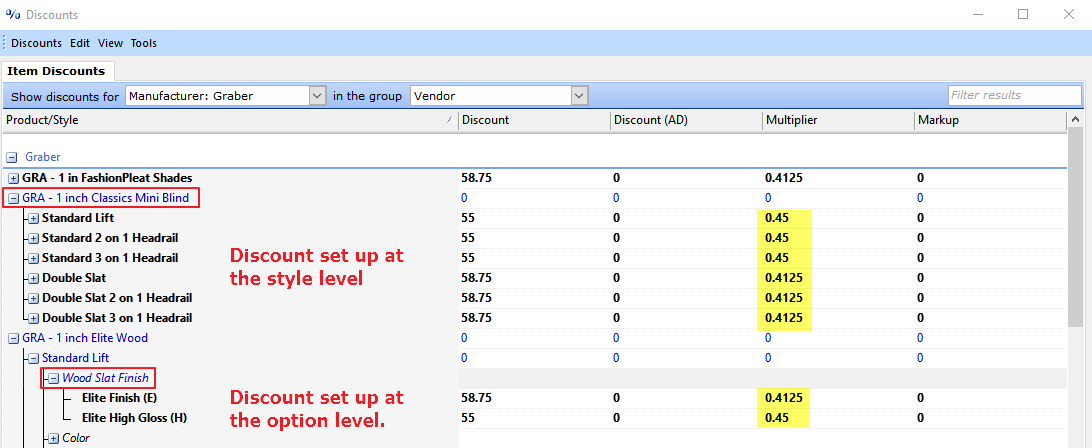Expand the Standard 3 on 1 Headrail row

pyautogui.click(x=33, y=258)
